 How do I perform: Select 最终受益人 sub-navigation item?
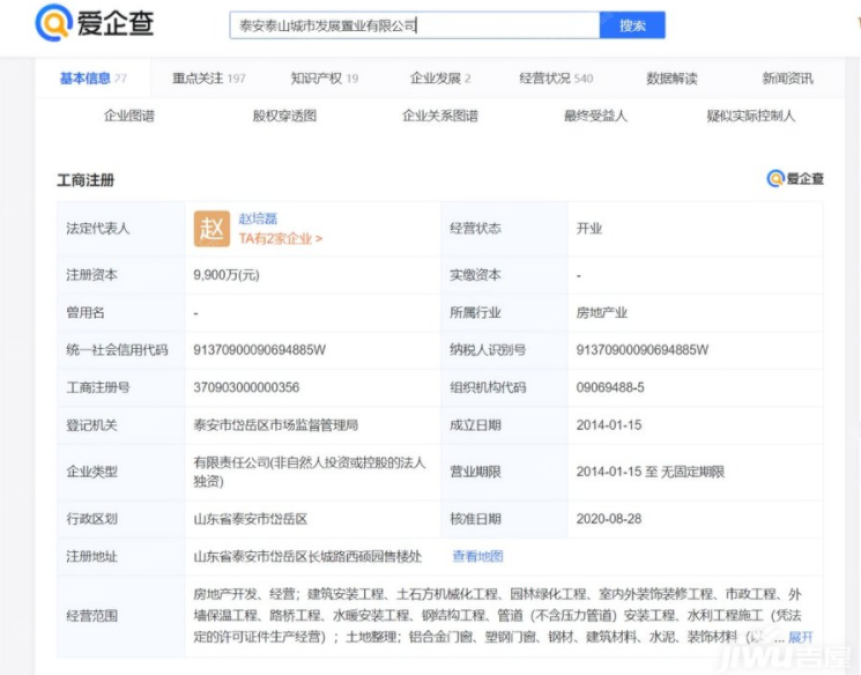[x=595, y=116]
